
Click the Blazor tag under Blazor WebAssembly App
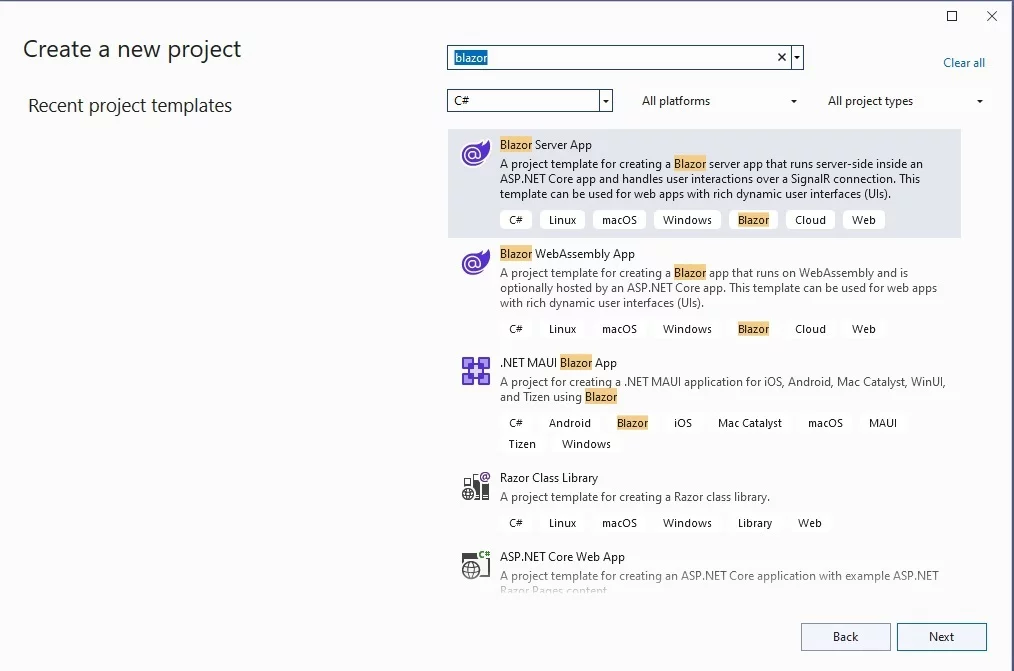pos(753,329)
